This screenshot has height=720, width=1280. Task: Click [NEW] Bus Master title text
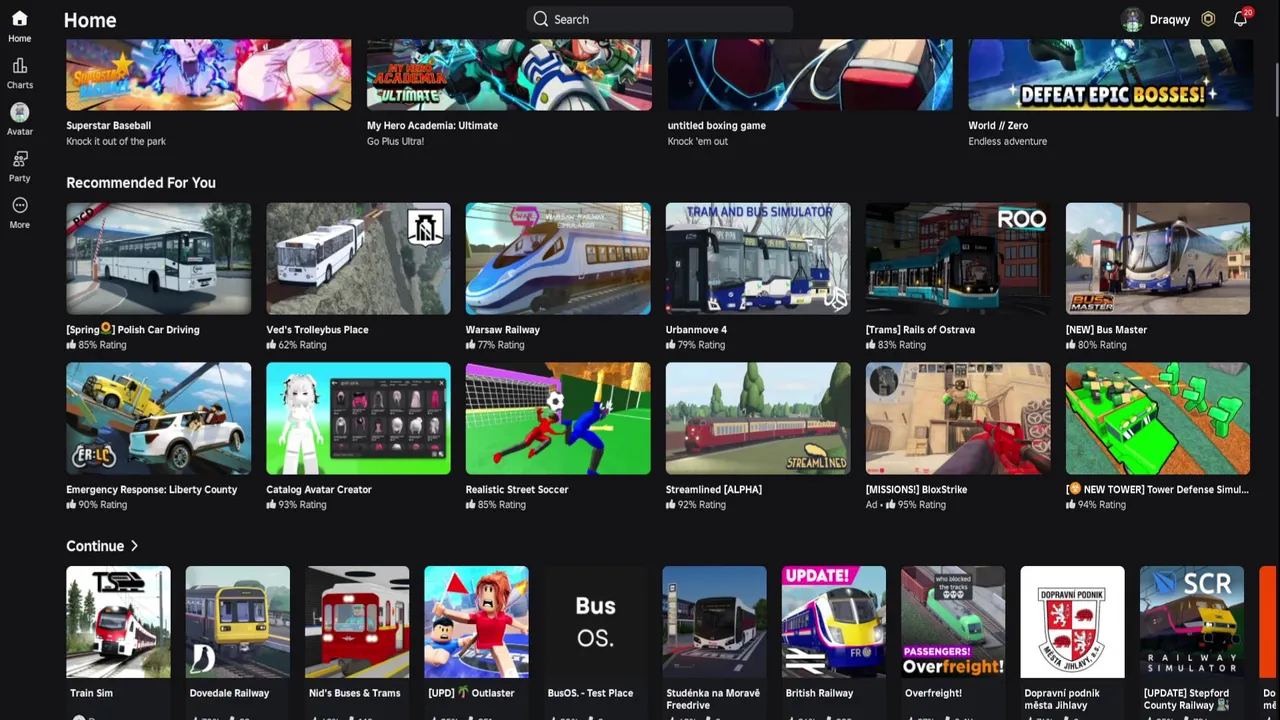click(1106, 329)
